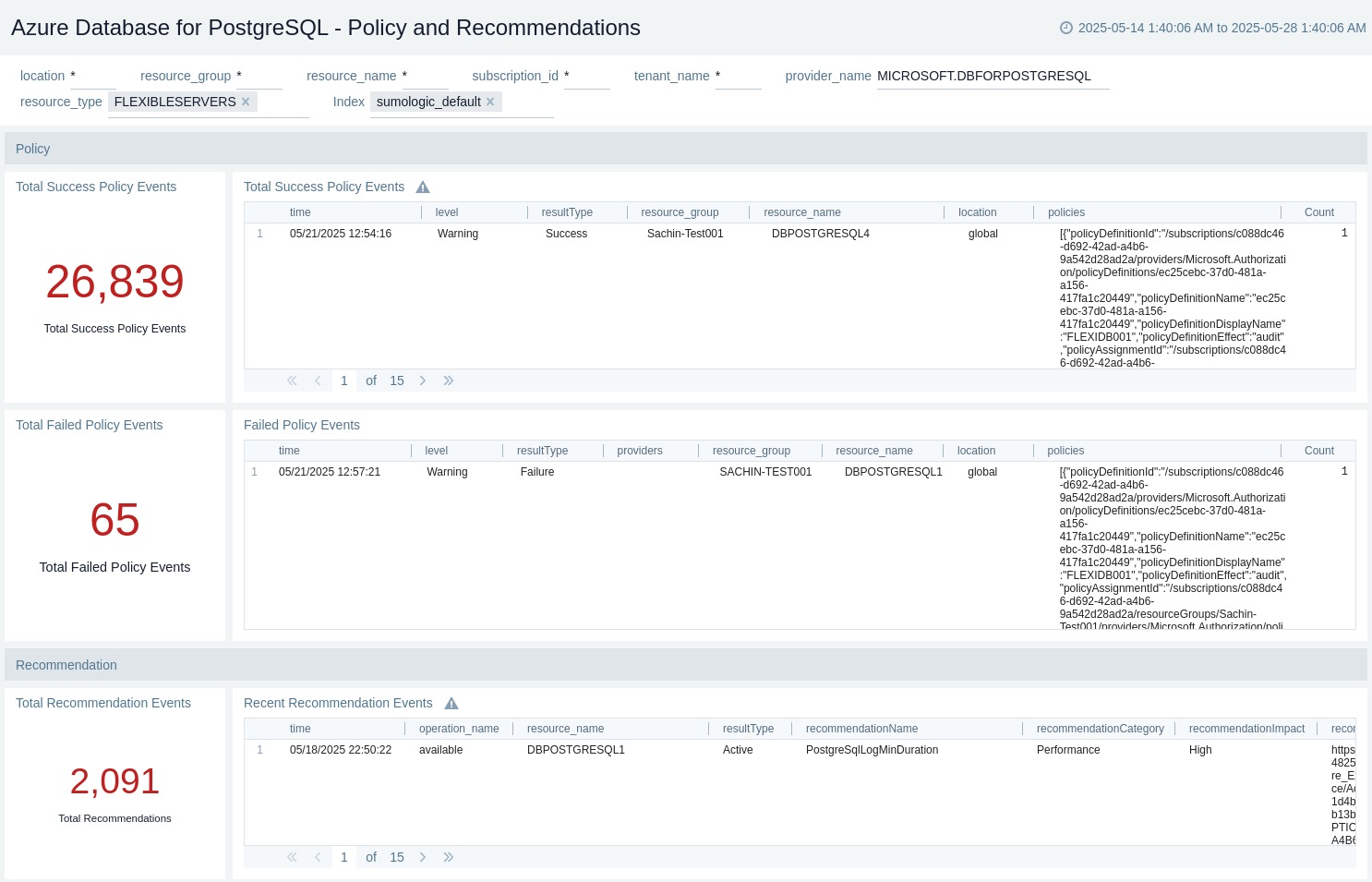Screen dimensions: 1372x882
Task: Sort Recommendation Events table by recommendationCategory
Action: pos(1101,729)
